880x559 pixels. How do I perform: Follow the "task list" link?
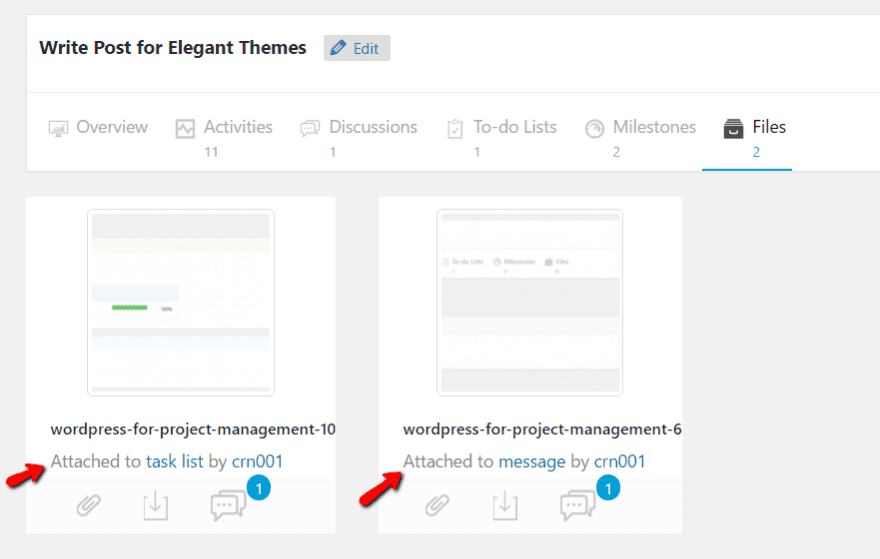pos(175,461)
